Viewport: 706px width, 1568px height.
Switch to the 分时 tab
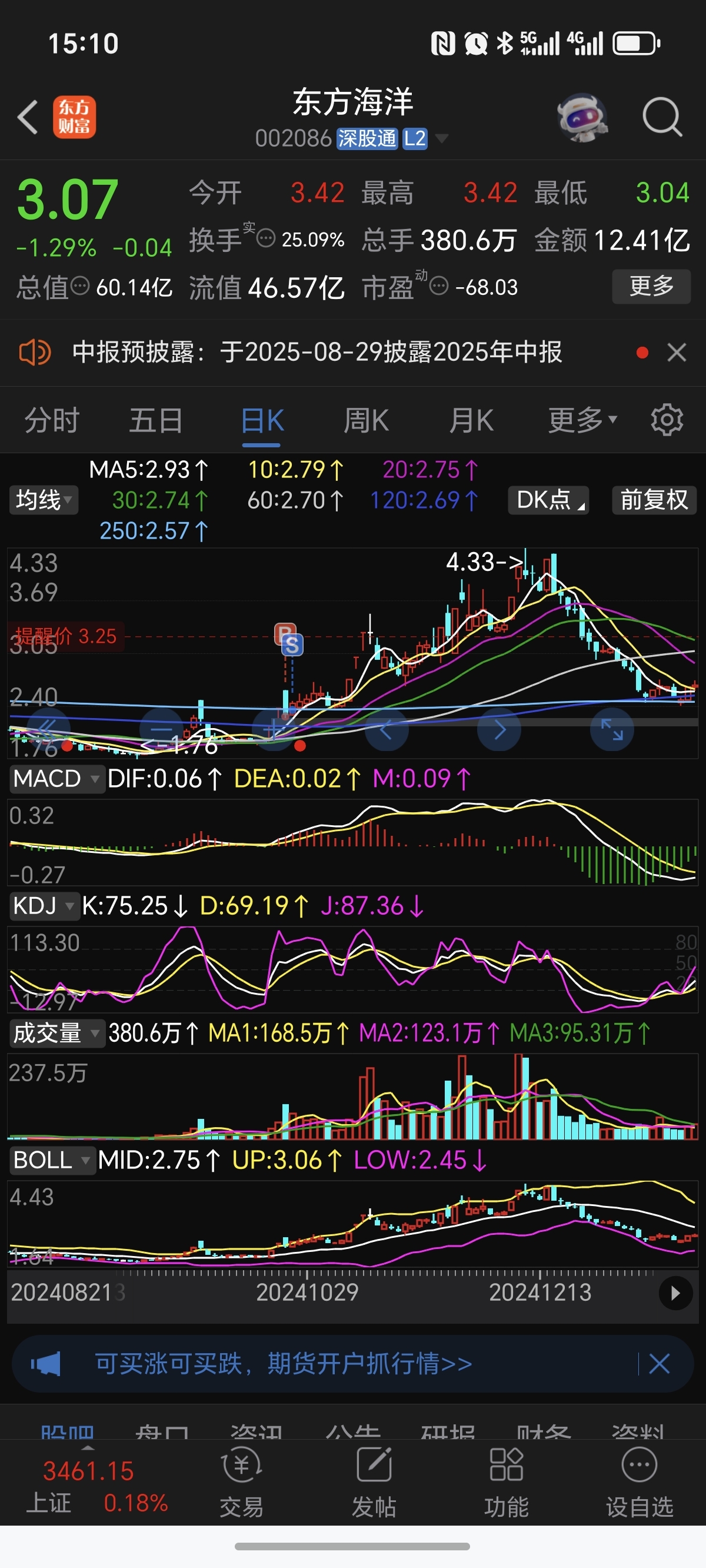52,420
